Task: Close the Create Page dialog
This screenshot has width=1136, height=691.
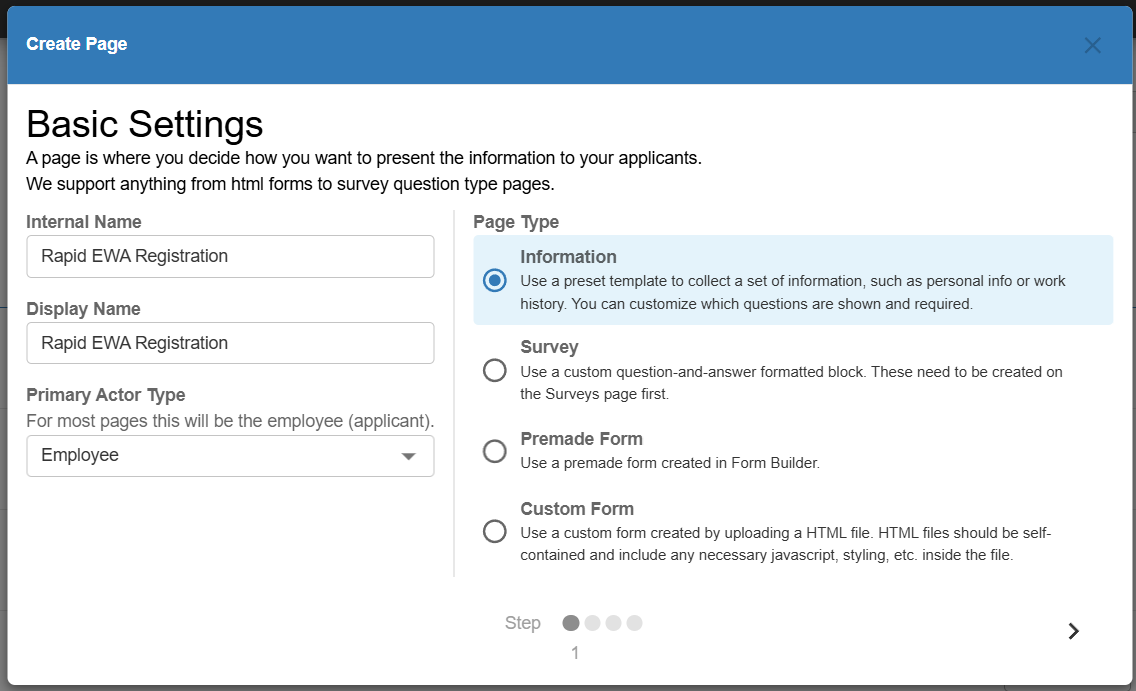Action: [x=1092, y=45]
